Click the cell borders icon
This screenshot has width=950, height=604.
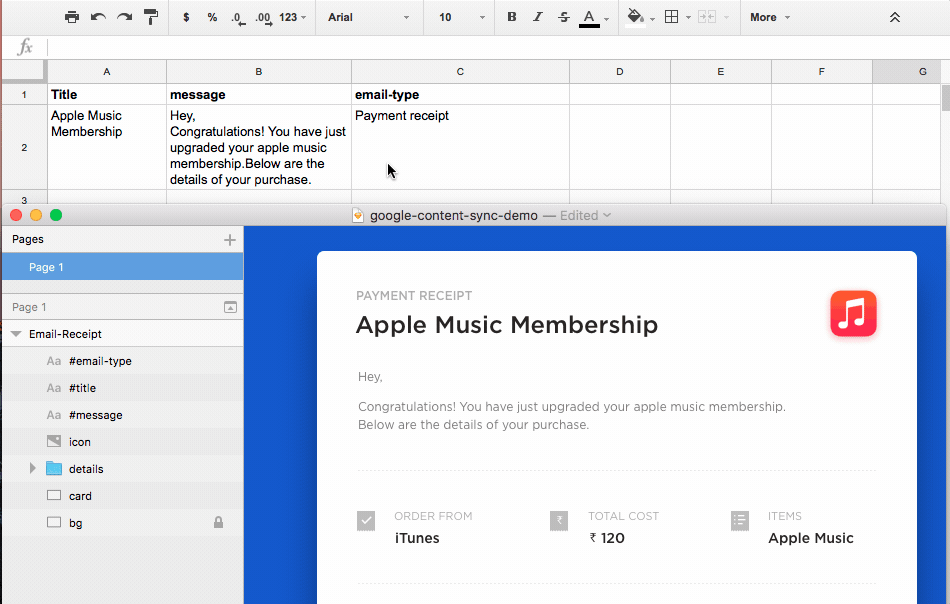671,17
